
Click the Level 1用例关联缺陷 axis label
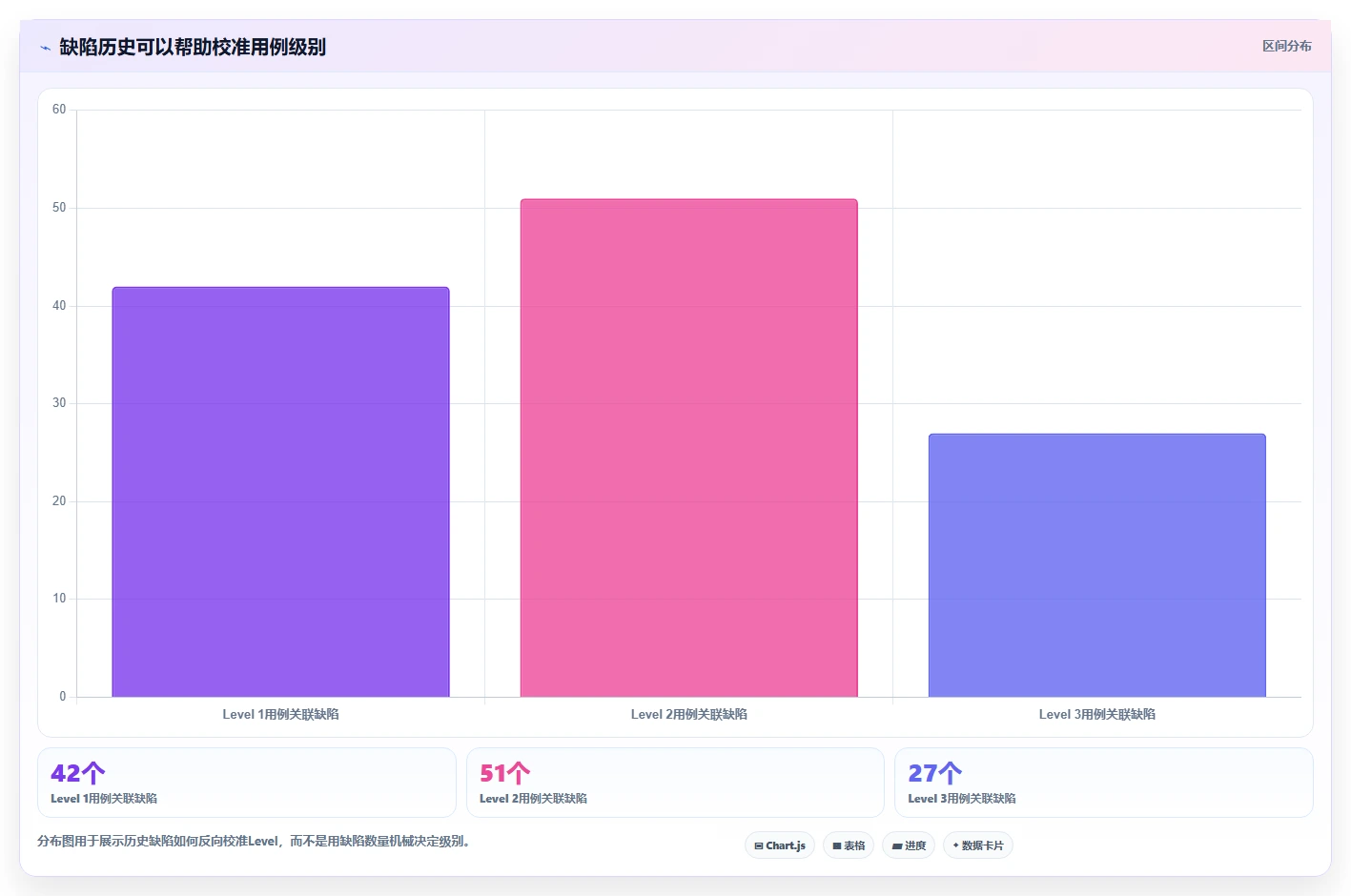coord(280,714)
